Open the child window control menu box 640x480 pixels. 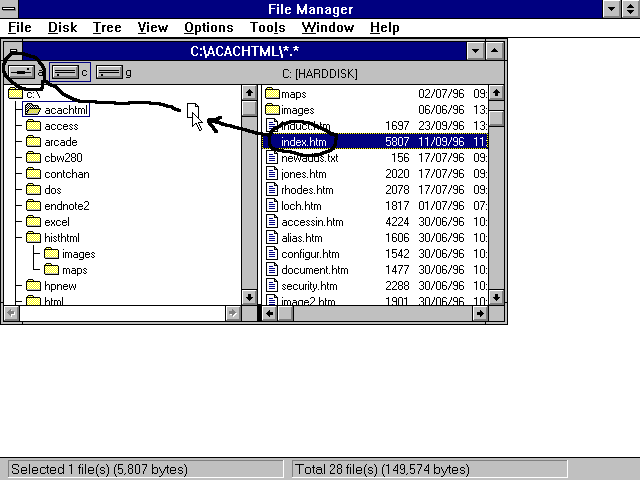click(x=13, y=50)
